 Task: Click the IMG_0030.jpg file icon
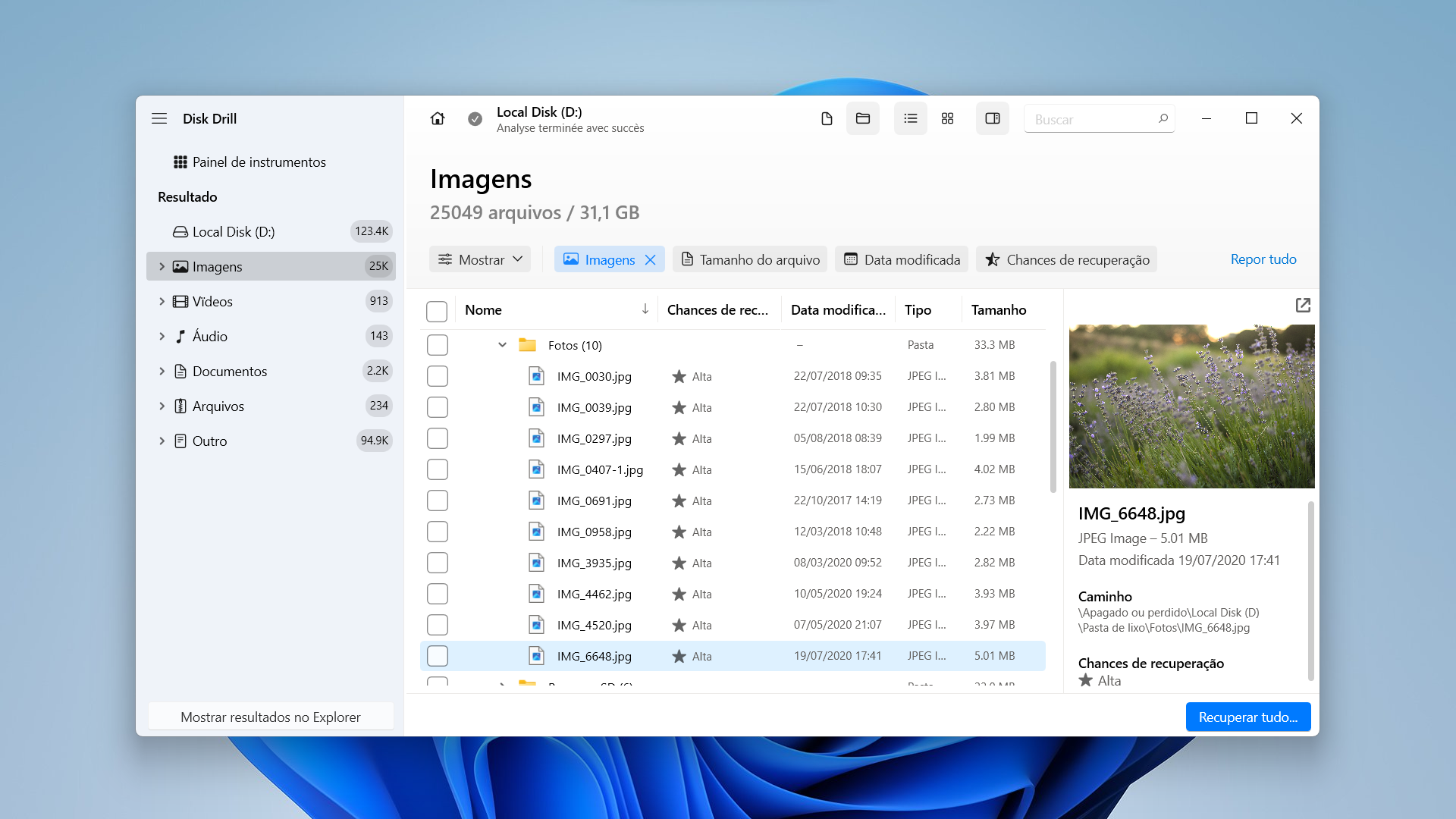[x=536, y=376]
